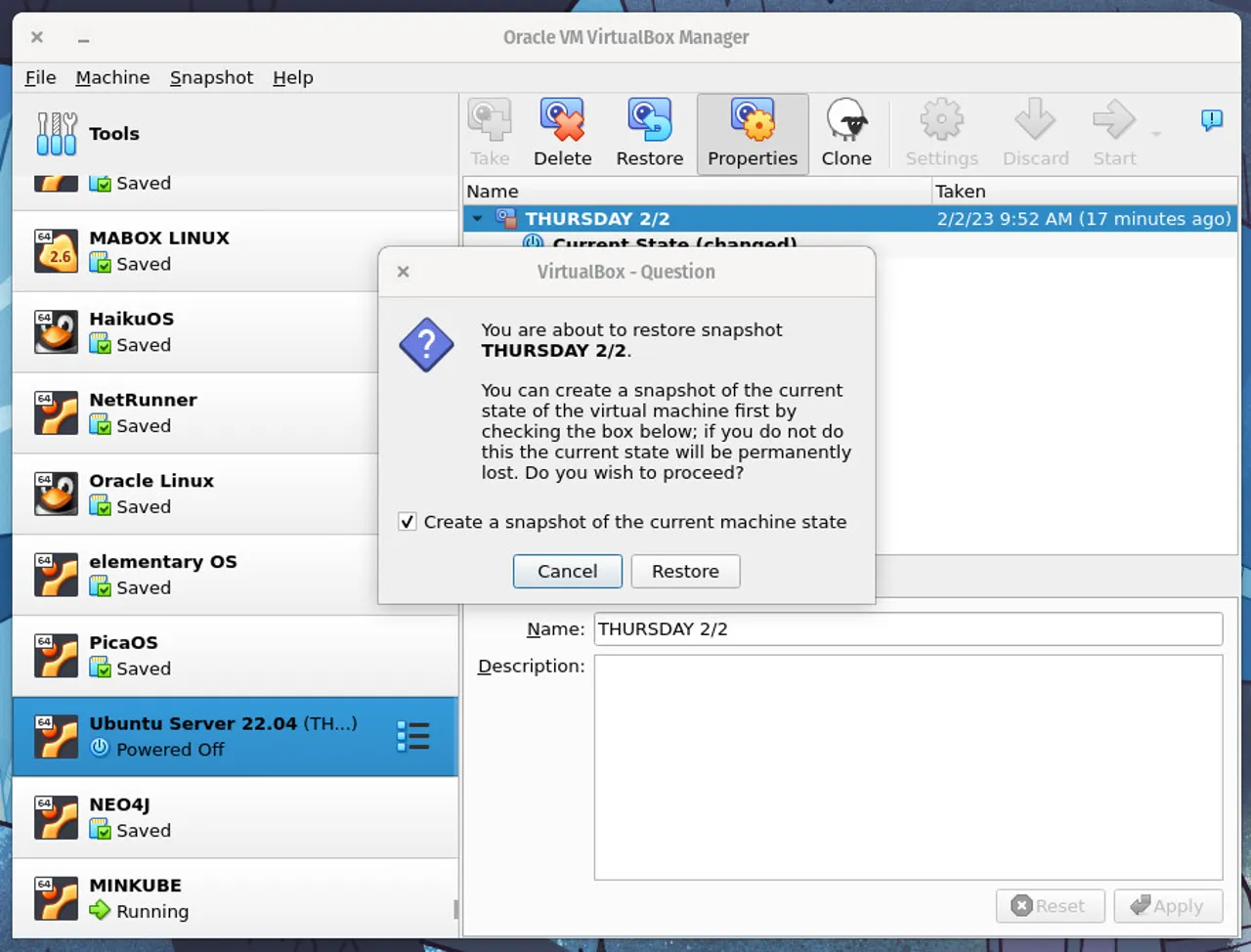Viewport: 1251px width, 952px height.
Task: Open the Snapshot menu
Action: click(211, 77)
